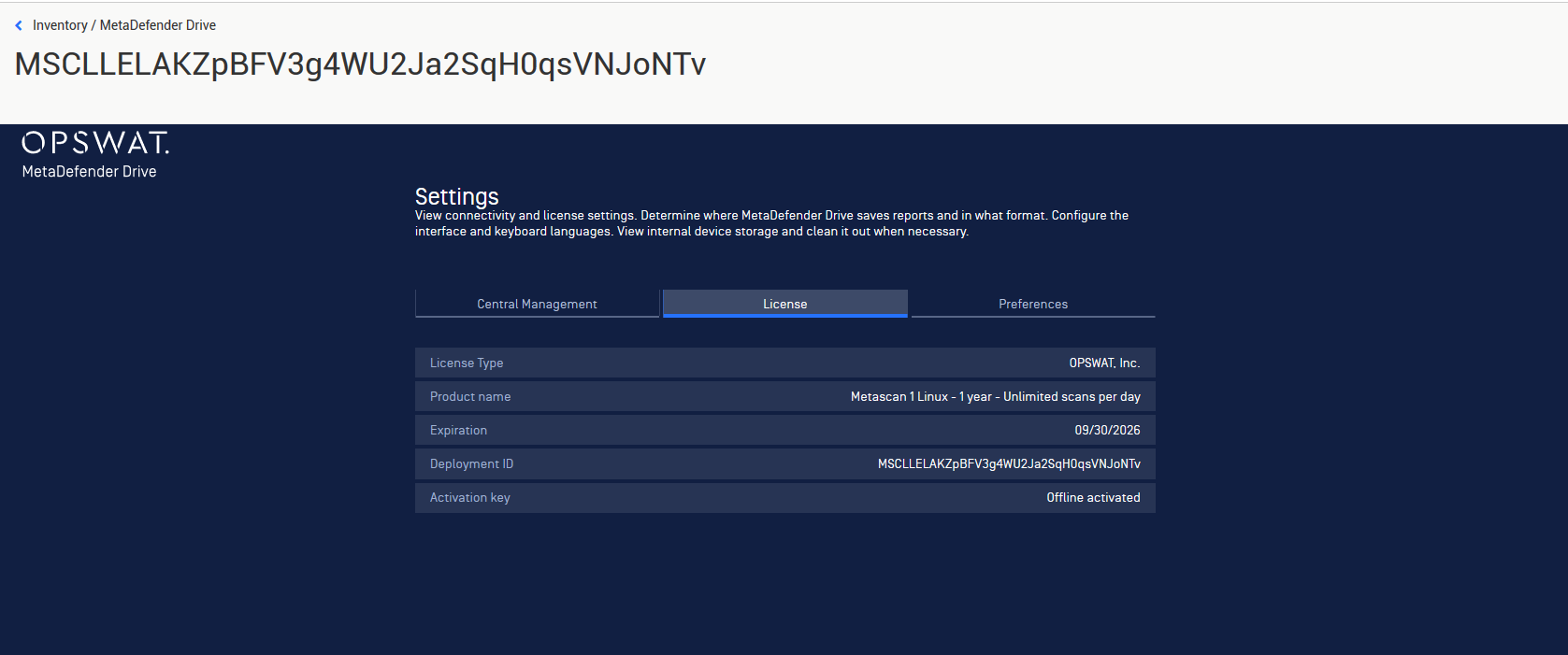
Task: Click the OPSWAT, Inc. value
Action: [x=1104, y=363]
